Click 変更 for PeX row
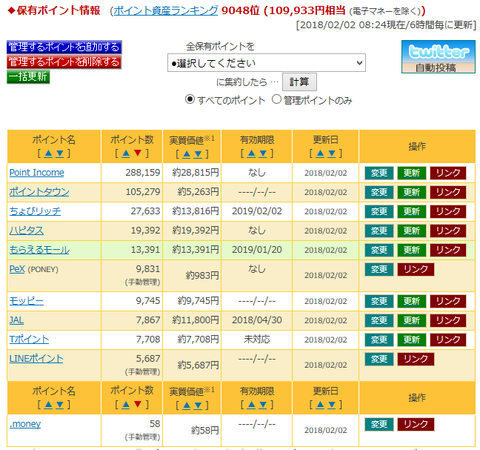 [x=379, y=269]
